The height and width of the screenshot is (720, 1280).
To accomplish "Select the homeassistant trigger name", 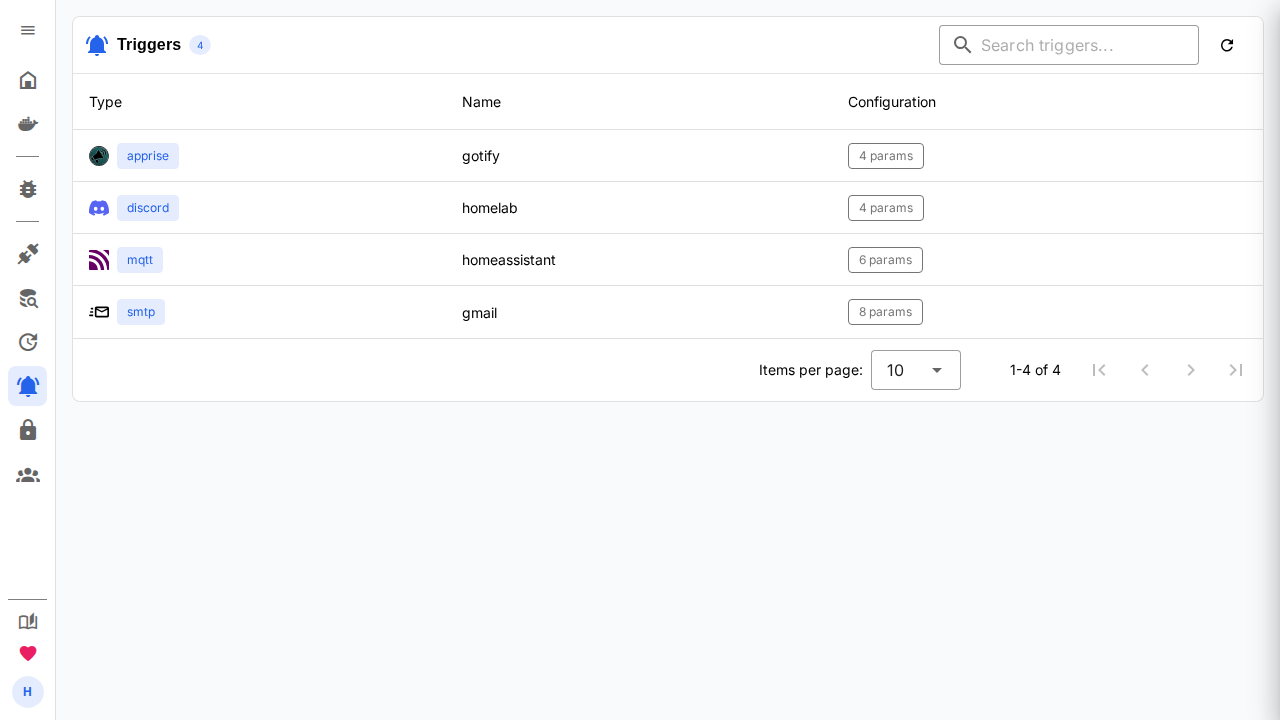I will pyautogui.click(x=509, y=260).
